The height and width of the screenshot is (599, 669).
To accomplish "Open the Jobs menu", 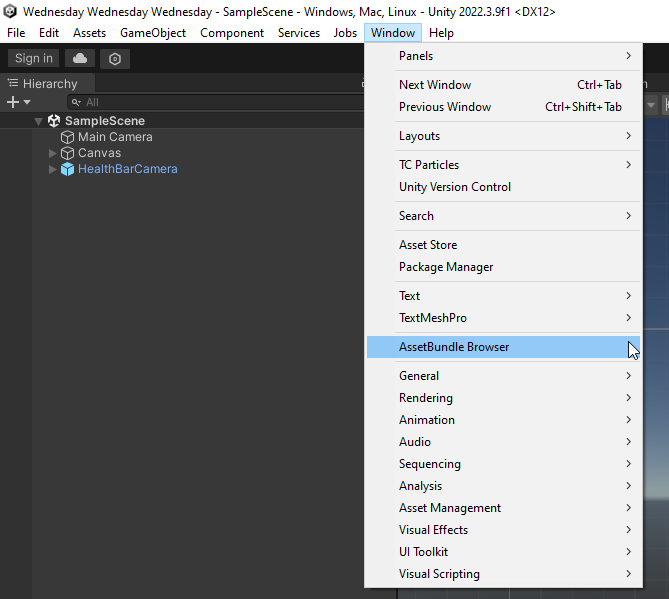I will coord(345,33).
